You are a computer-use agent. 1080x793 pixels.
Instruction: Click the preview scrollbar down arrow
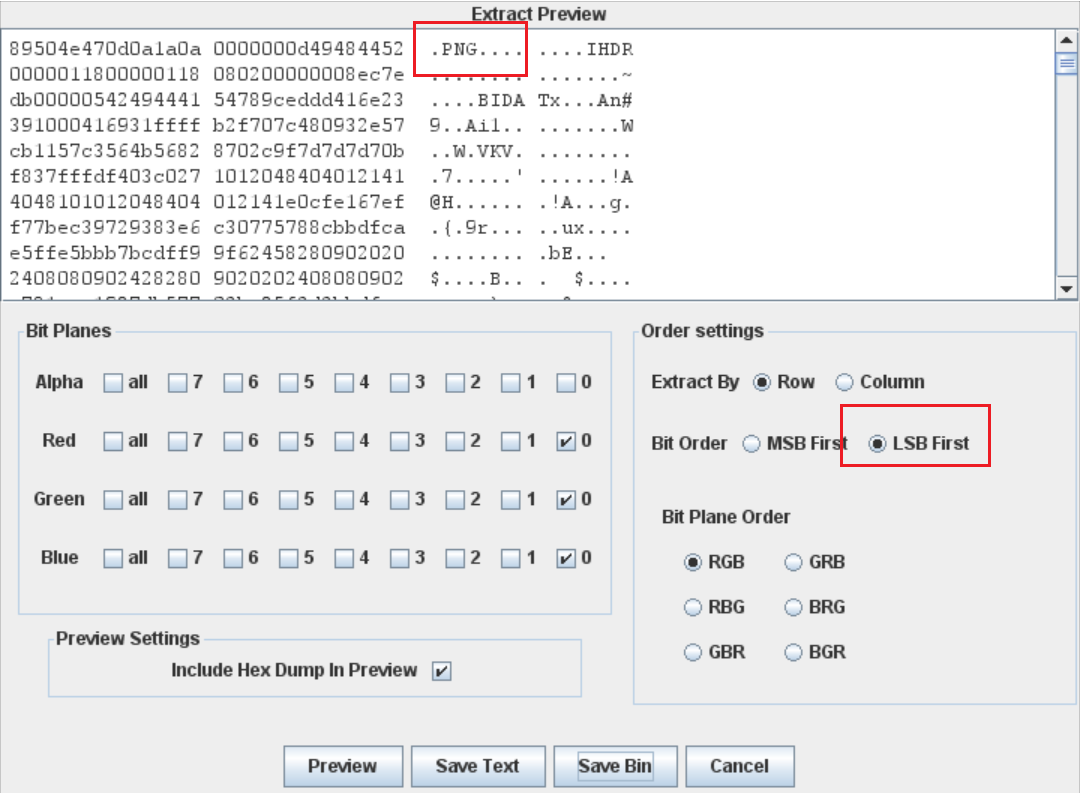(x=1067, y=289)
